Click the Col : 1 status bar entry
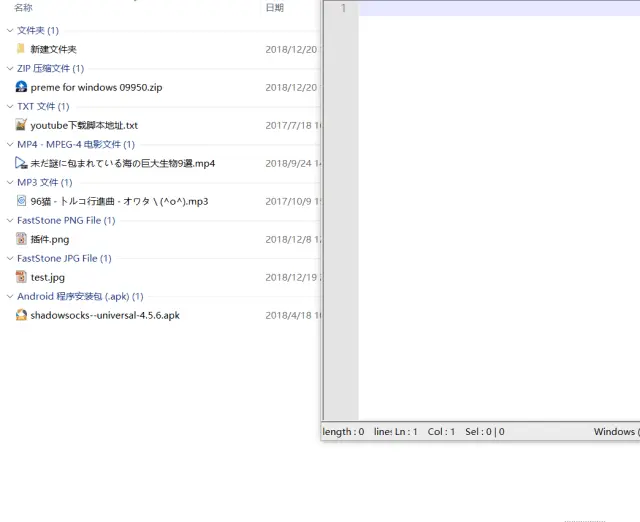 (441, 431)
